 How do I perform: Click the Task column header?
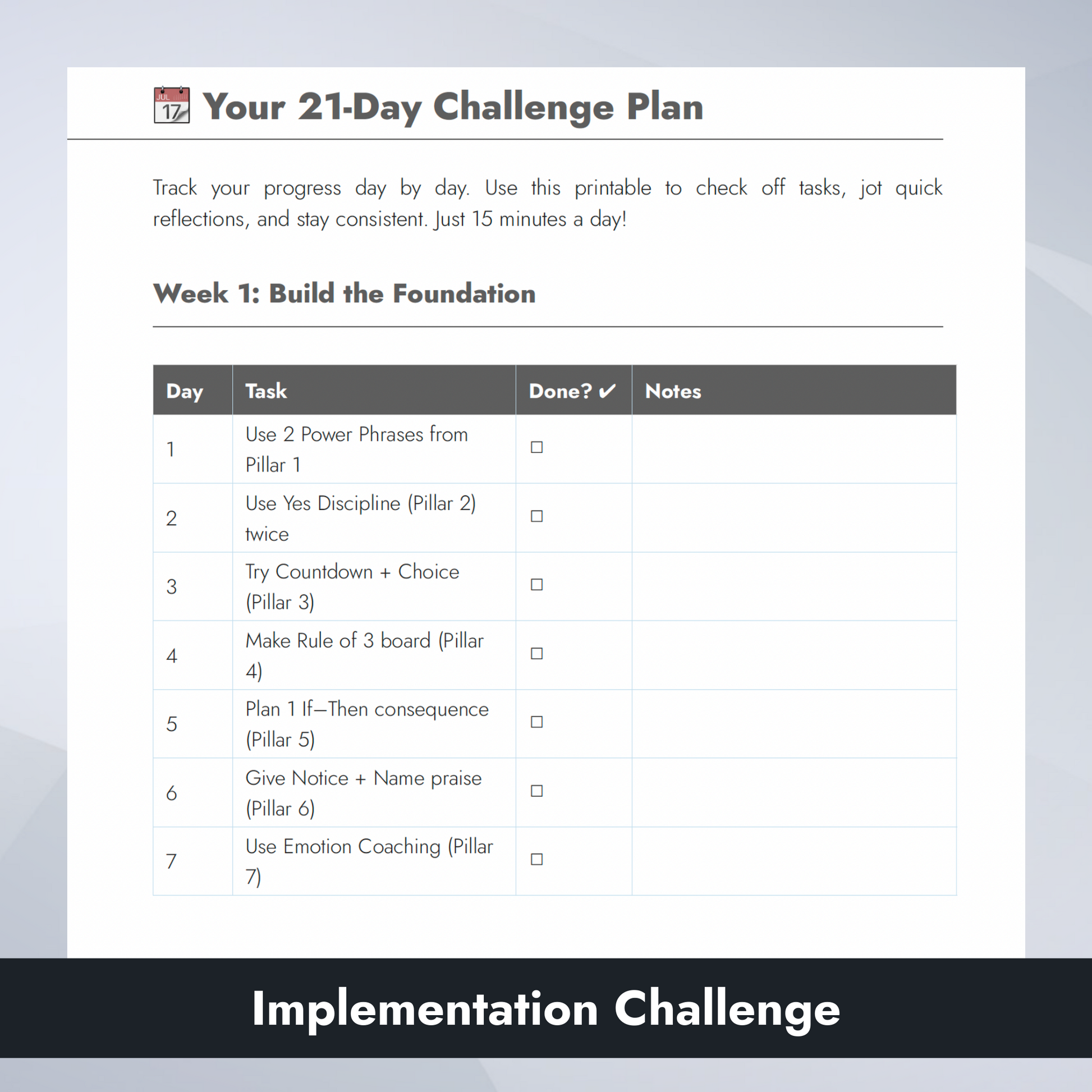pos(374,390)
